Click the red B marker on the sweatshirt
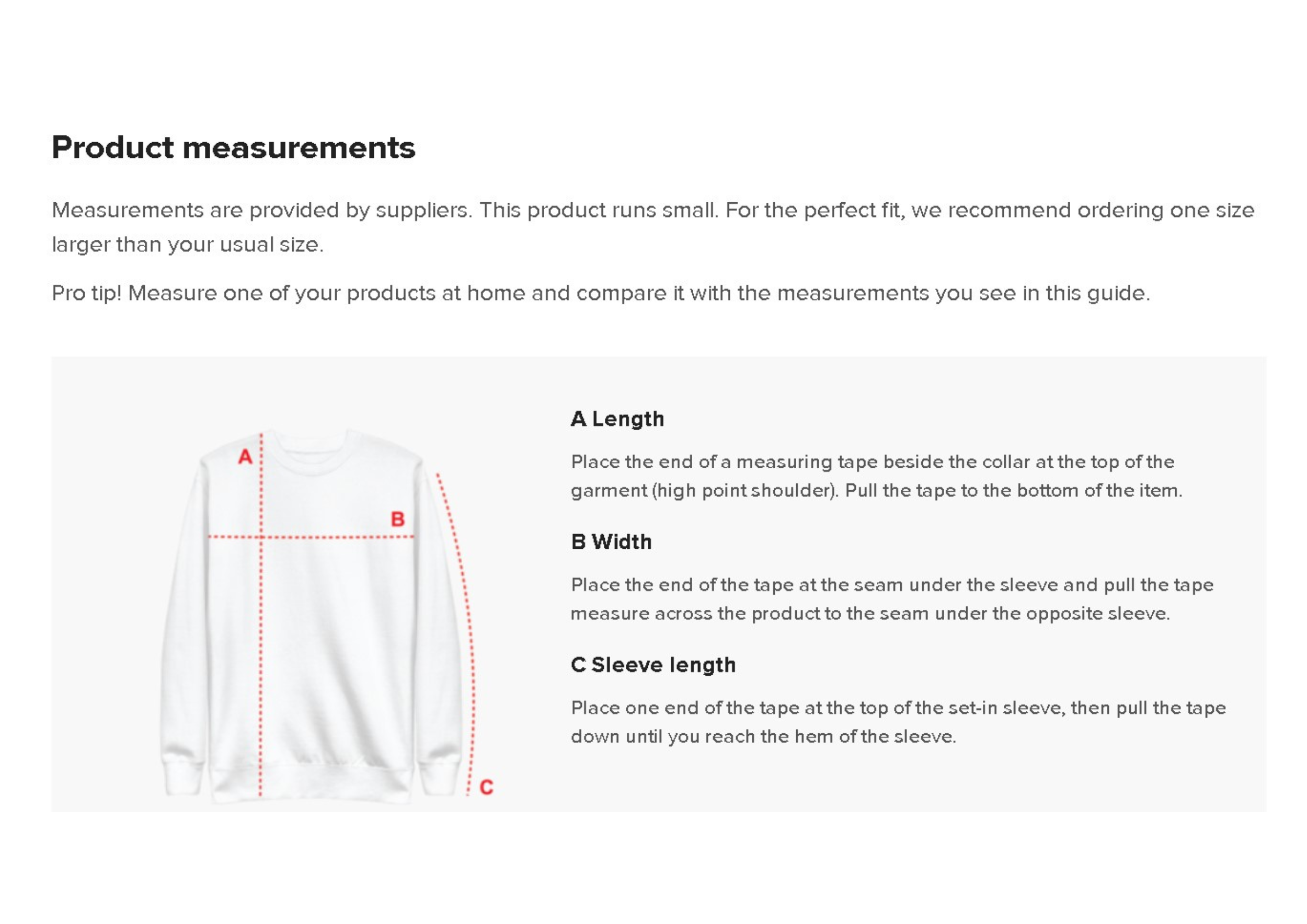Image resolution: width=1307 pixels, height=924 pixels. (x=397, y=519)
